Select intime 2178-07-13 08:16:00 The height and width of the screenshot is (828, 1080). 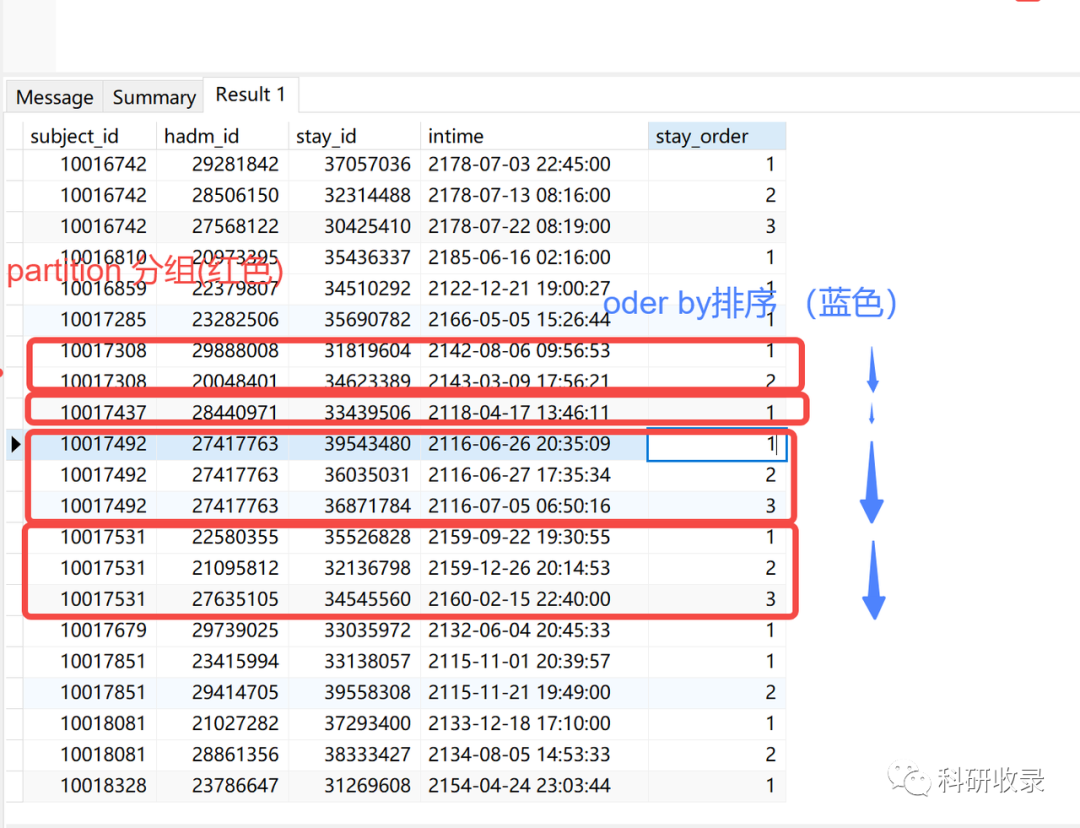click(534, 196)
